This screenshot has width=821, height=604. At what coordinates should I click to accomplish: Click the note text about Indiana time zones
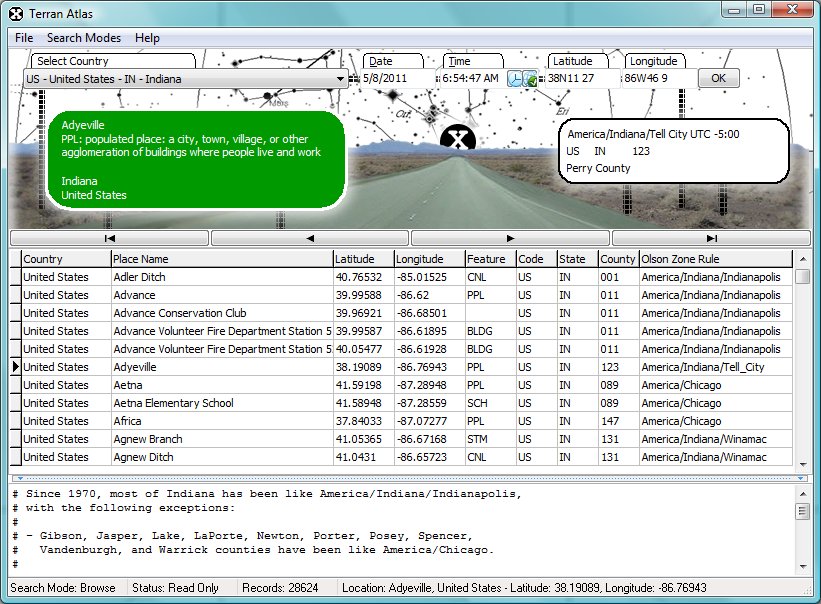tap(267, 529)
